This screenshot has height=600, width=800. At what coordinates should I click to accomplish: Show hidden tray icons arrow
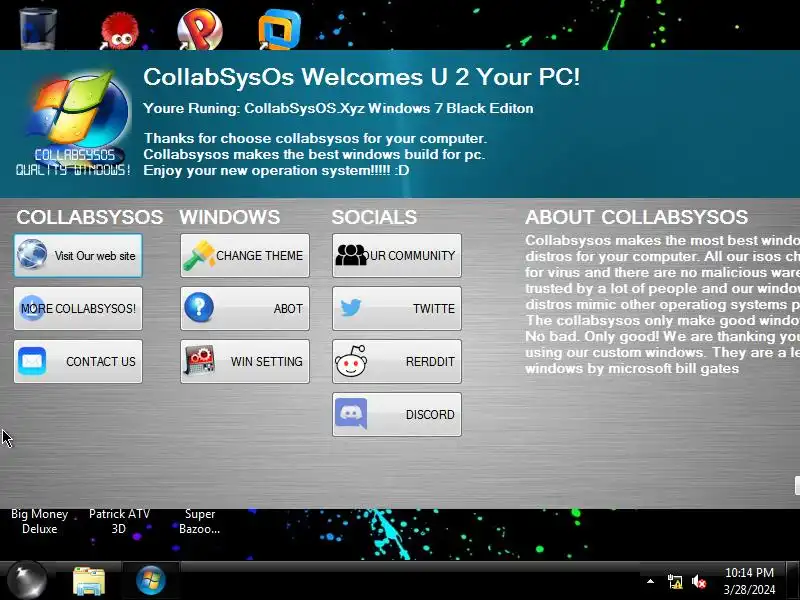(x=651, y=581)
